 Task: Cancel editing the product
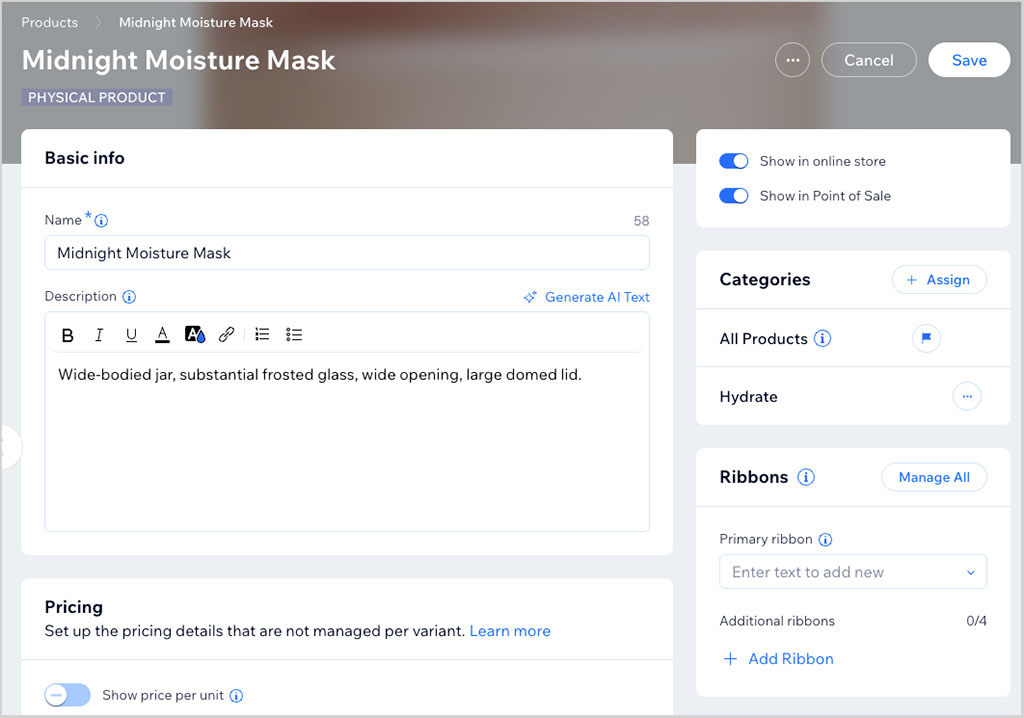[x=869, y=60]
